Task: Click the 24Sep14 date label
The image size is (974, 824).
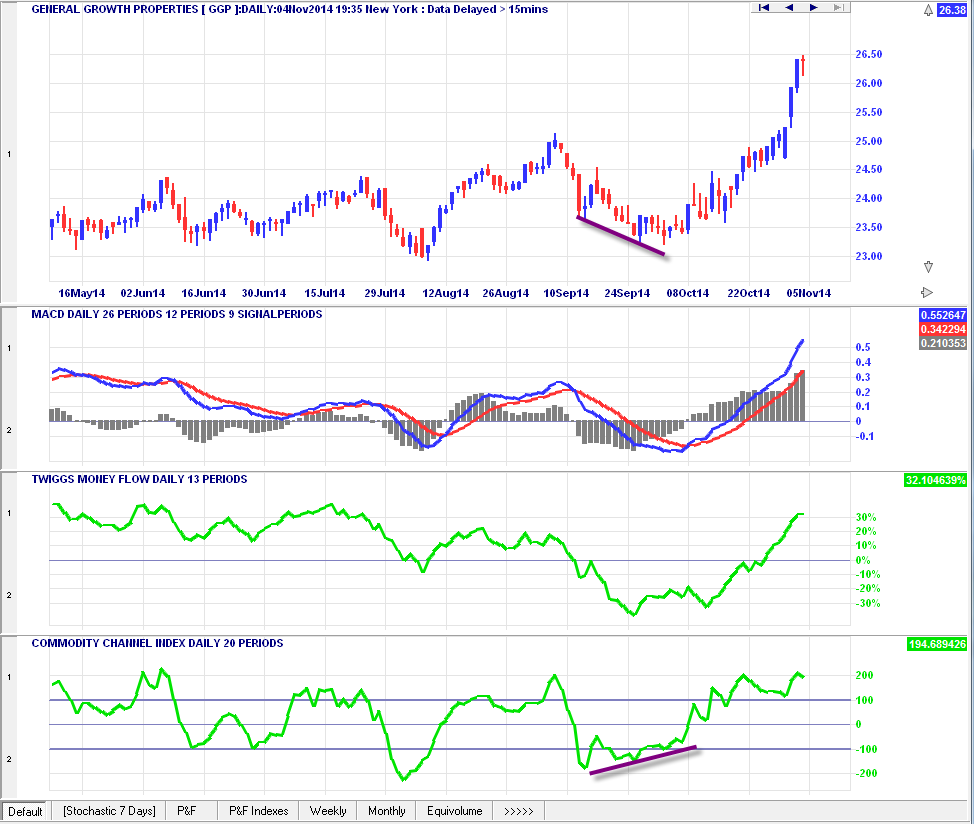Action: coord(627,293)
